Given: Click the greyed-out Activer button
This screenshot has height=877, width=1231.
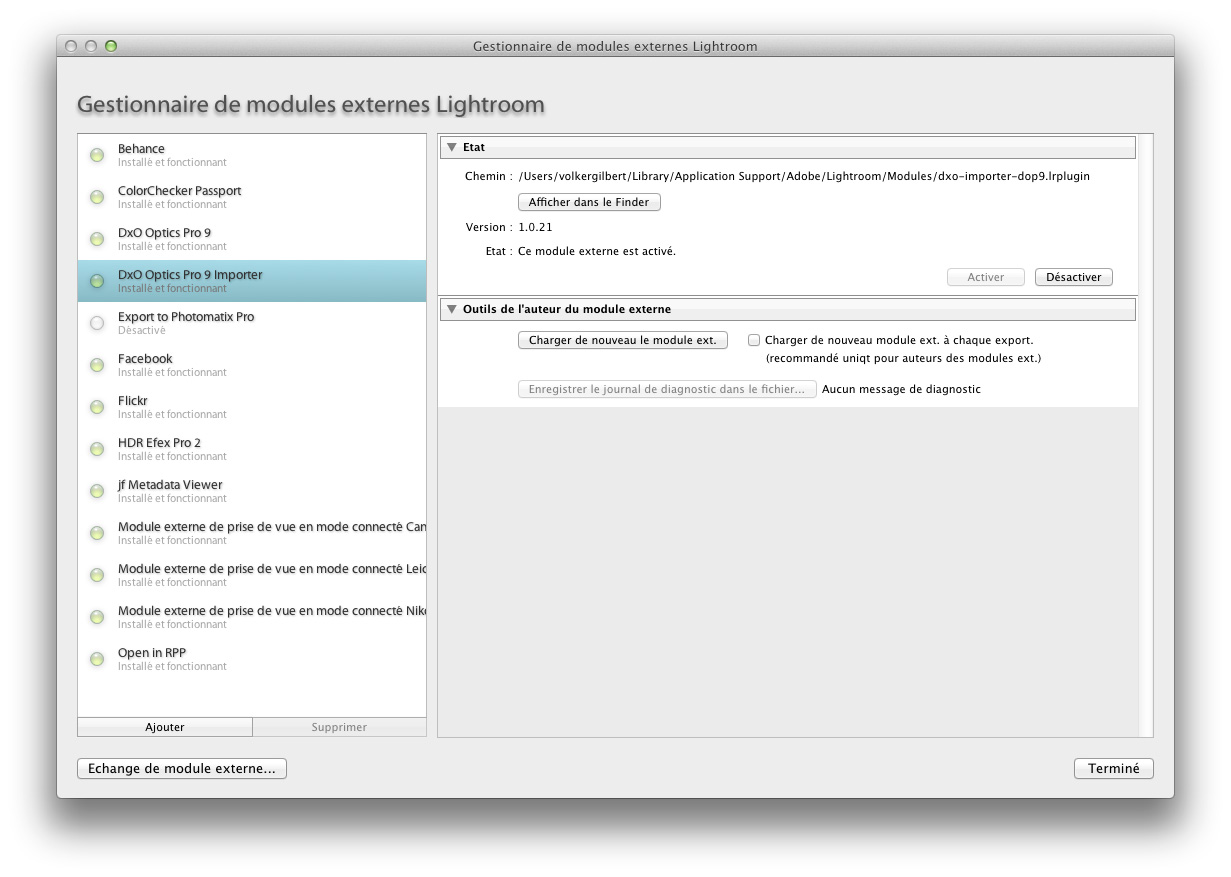Looking at the screenshot, I should pos(985,277).
